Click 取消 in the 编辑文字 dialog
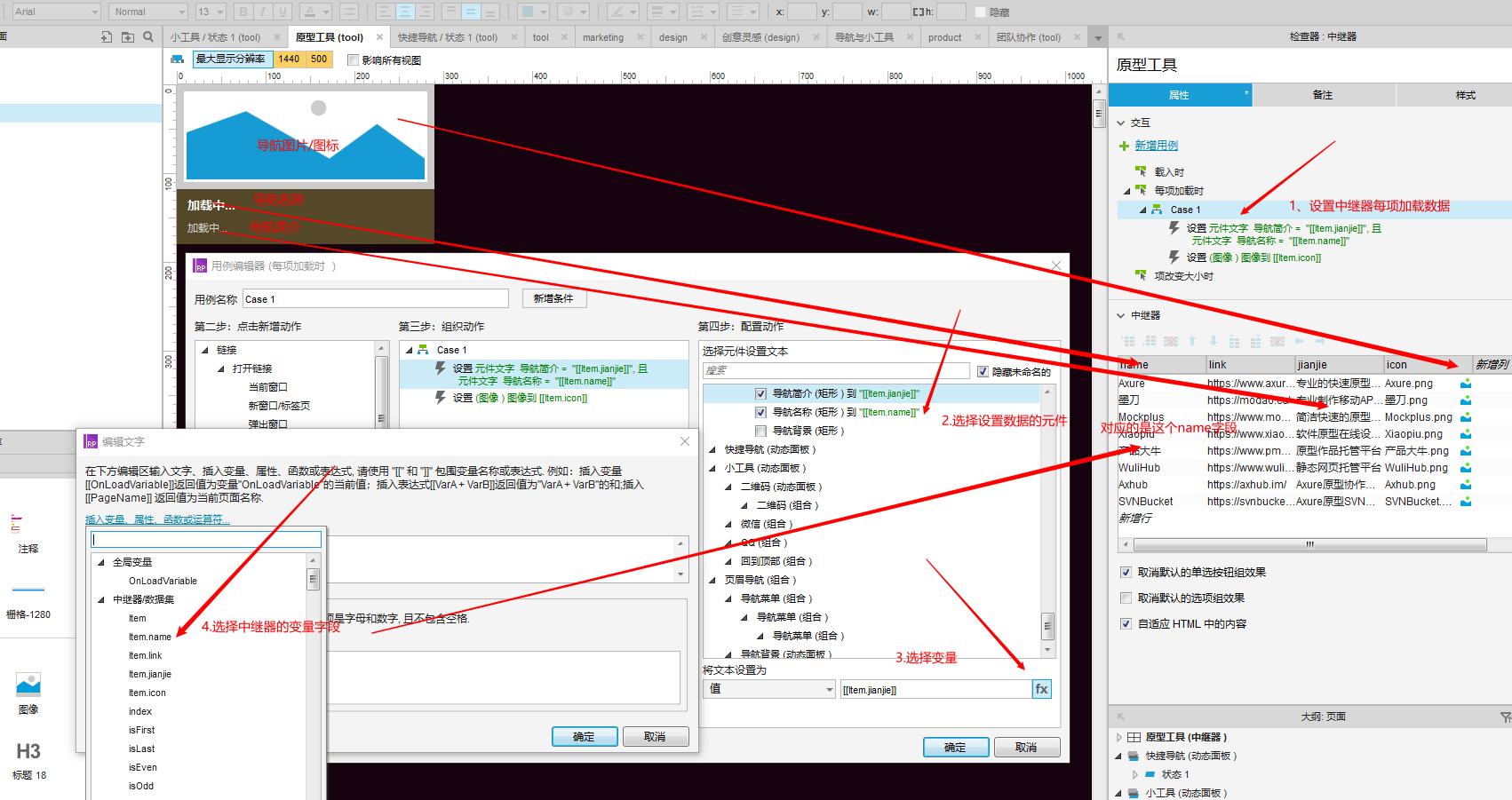The height and width of the screenshot is (800, 1512). pyautogui.click(x=655, y=736)
